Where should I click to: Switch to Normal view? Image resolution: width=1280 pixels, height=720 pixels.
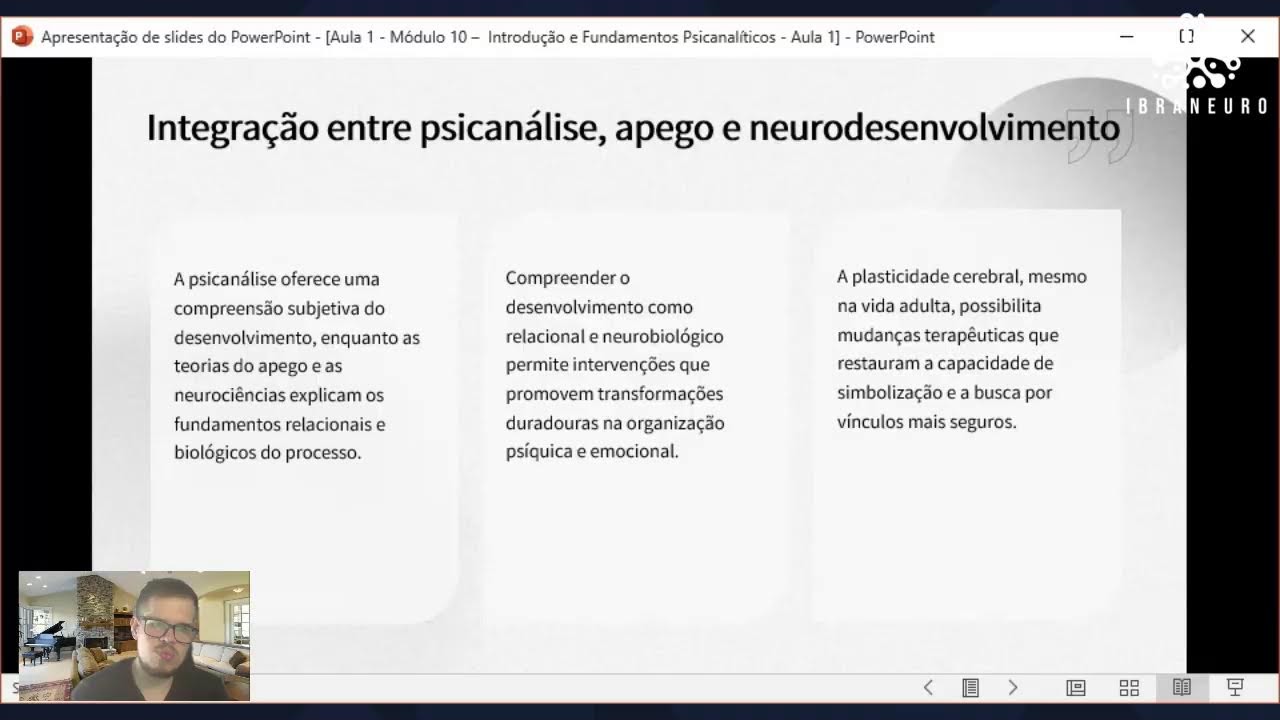pyautogui.click(x=1076, y=687)
